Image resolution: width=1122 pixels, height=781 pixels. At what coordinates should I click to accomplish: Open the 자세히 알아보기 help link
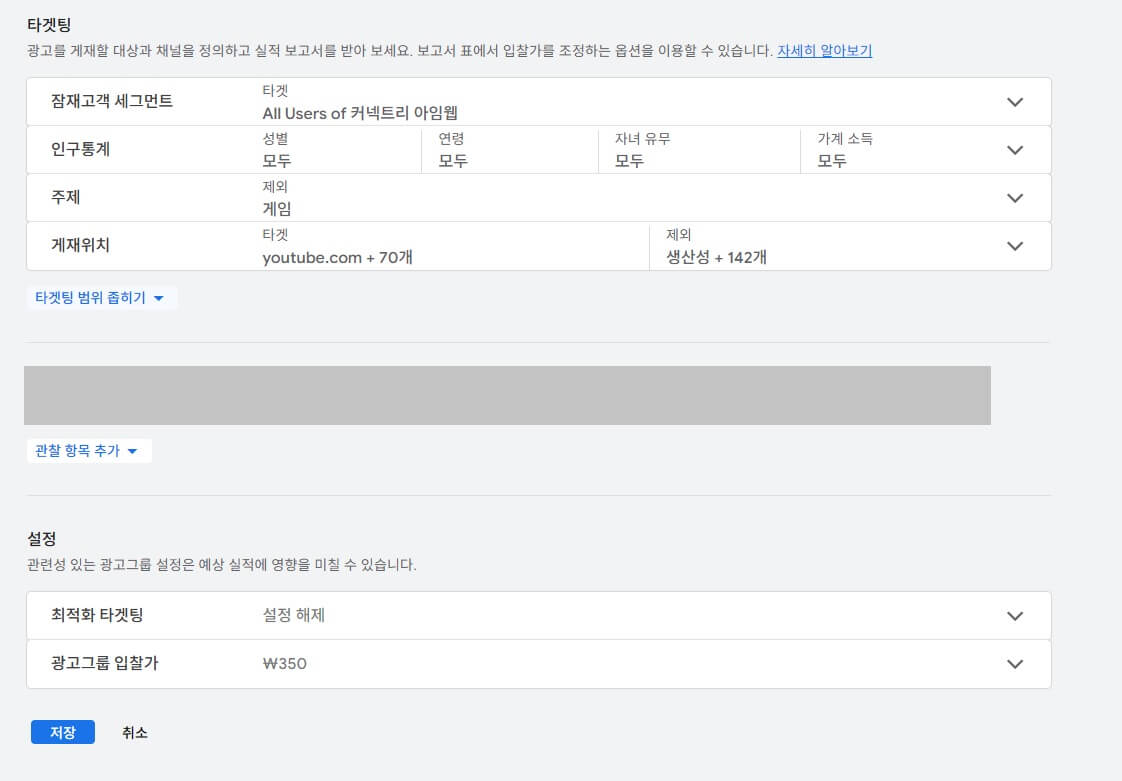point(825,50)
